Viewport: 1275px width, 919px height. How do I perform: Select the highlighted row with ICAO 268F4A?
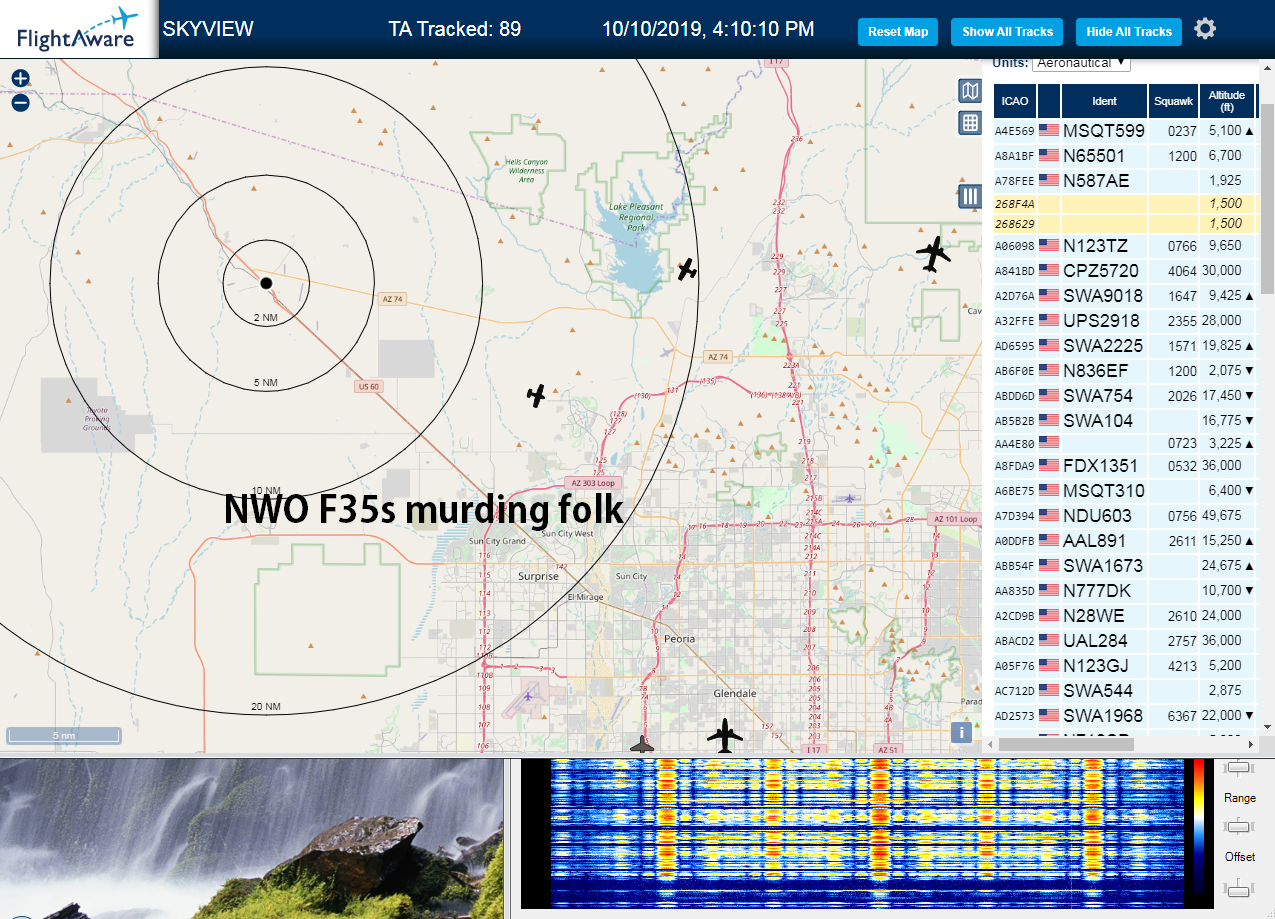(1124, 203)
